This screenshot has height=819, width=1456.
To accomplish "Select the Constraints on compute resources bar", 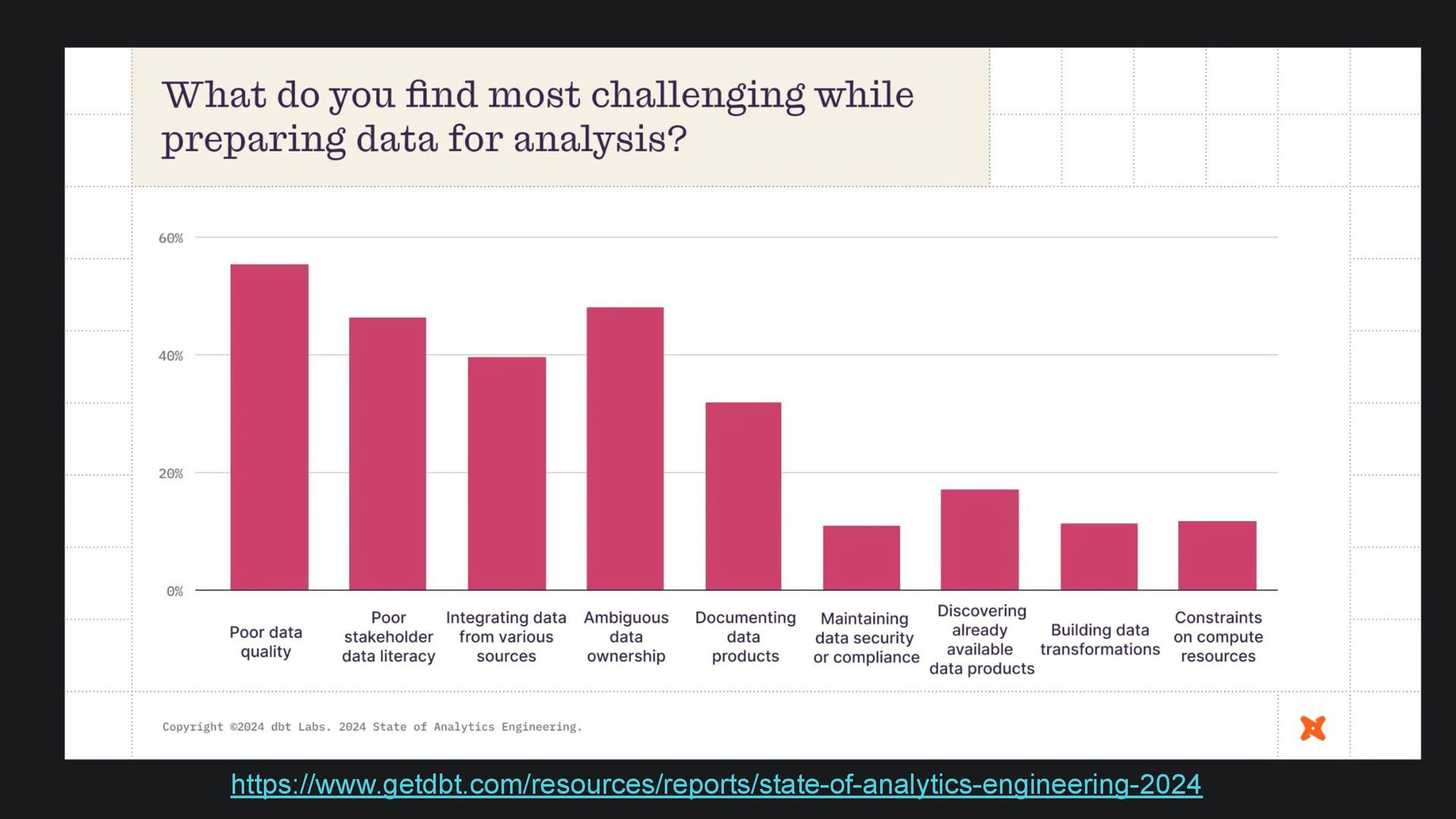I will coord(1217,555).
